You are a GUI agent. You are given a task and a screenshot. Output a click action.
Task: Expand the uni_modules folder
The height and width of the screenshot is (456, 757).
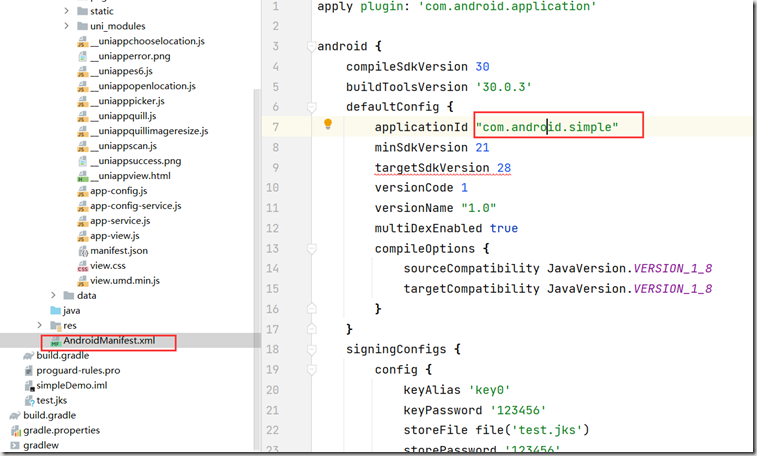68,26
